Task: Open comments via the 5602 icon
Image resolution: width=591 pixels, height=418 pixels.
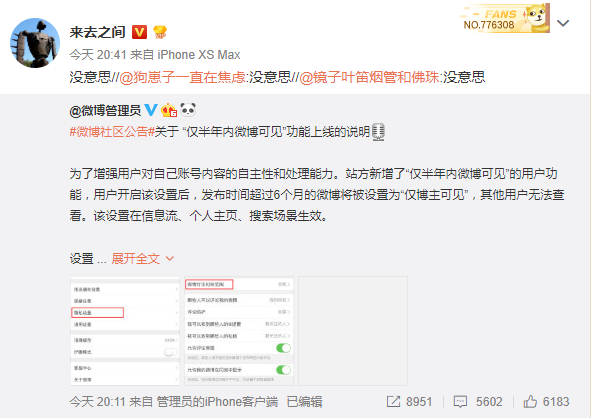Action: (x=460, y=402)
